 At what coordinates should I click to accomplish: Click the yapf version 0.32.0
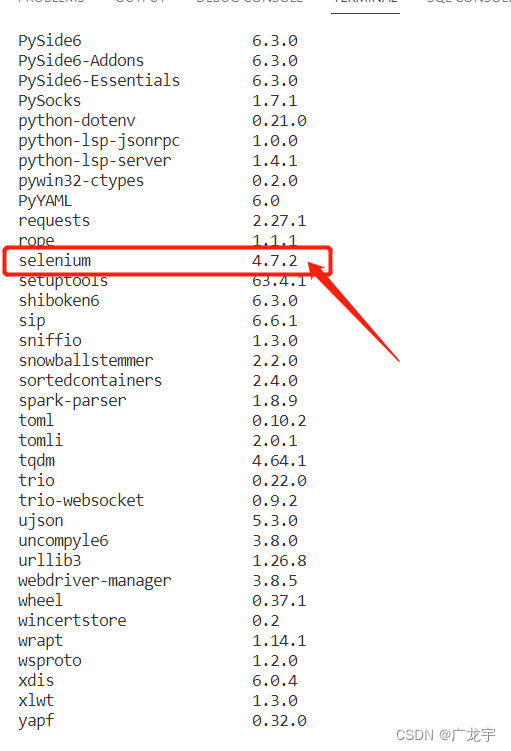point(279,721)
